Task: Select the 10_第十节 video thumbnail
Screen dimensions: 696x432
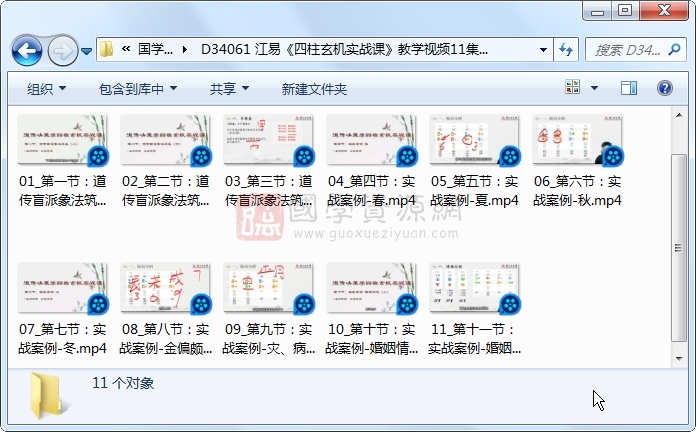Action: click(x=372, y=288)
